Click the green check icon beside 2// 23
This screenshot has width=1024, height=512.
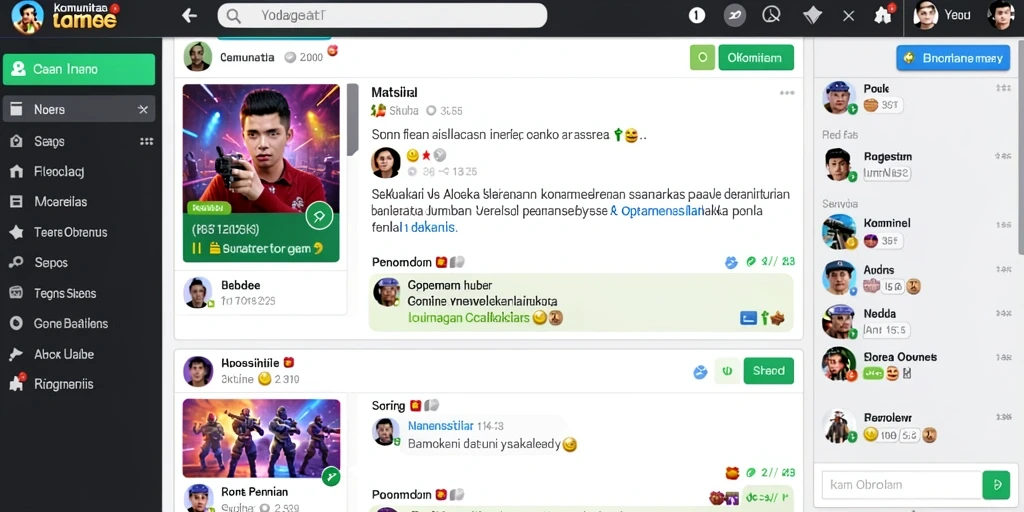(751, 262)
